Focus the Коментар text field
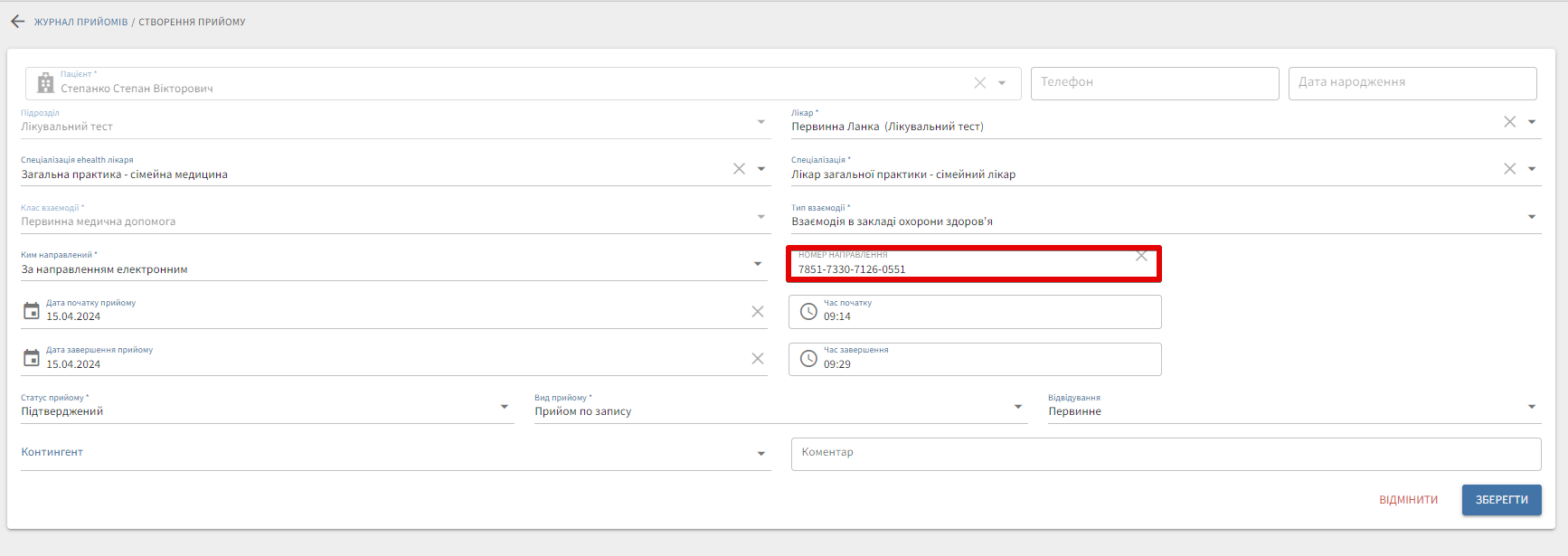The width and height of the screenshot is (1568, 556). (x=1165, y=454)
